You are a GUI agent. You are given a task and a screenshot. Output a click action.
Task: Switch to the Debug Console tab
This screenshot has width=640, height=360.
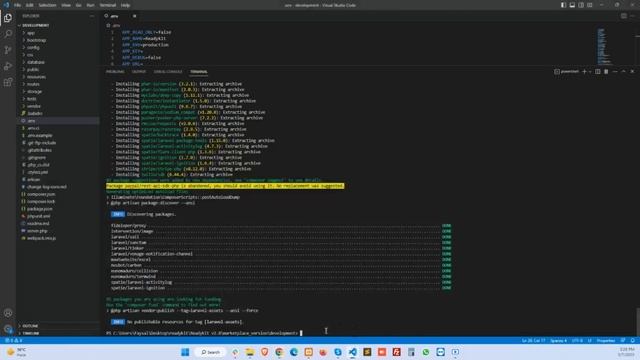[x=168, y=71]
